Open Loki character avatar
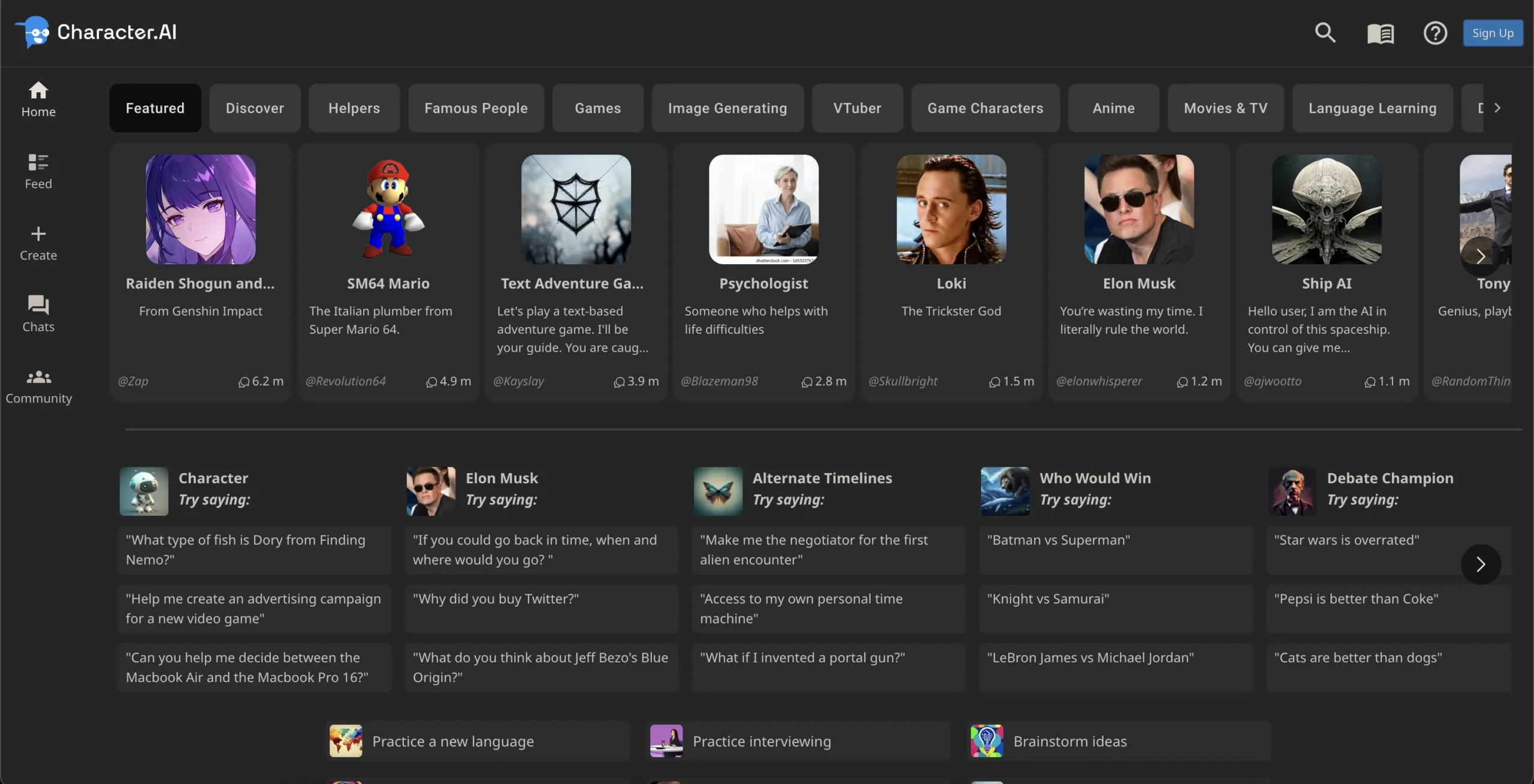The width and height of the screenshot is (1534, 784). click(x=951, y=209)
